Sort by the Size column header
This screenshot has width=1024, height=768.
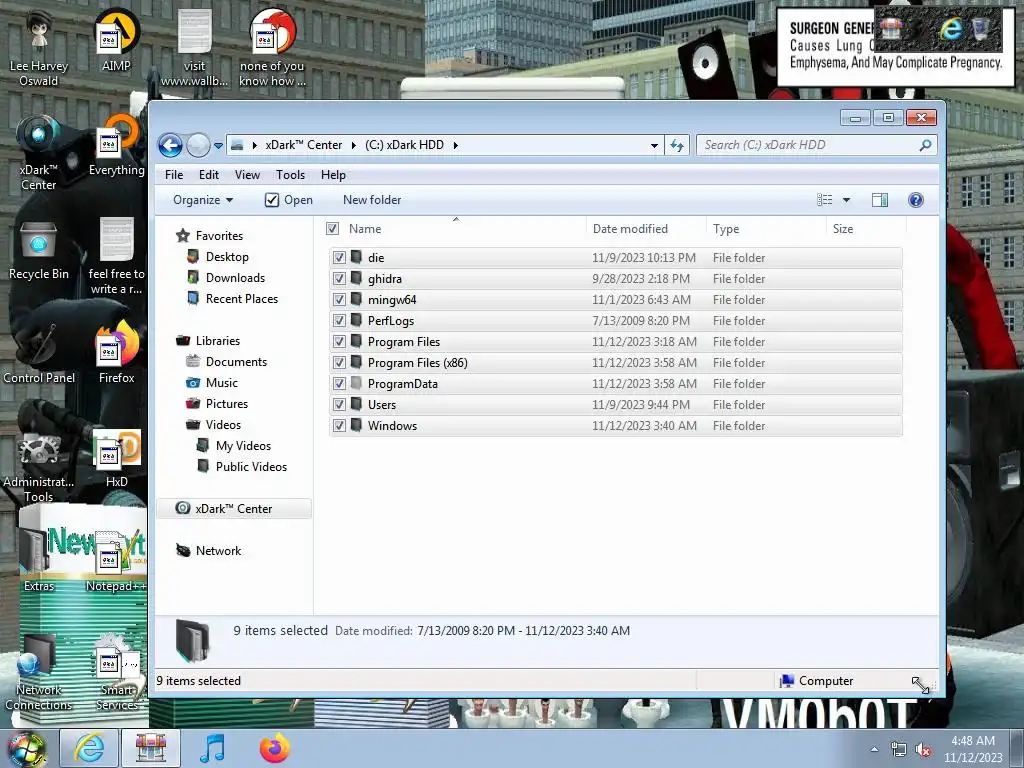866,229
